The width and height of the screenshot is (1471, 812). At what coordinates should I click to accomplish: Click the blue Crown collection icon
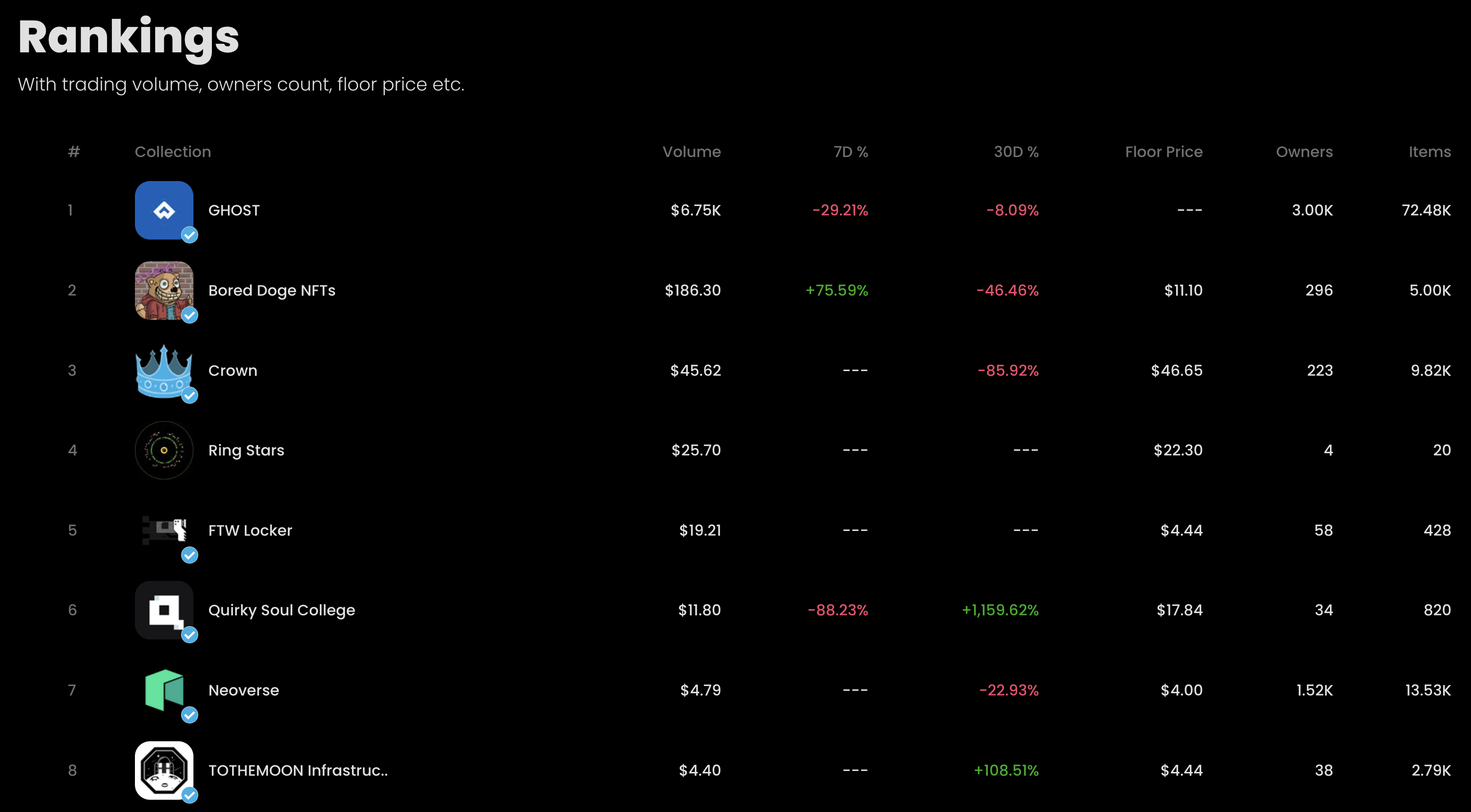(x=164, y=370)
